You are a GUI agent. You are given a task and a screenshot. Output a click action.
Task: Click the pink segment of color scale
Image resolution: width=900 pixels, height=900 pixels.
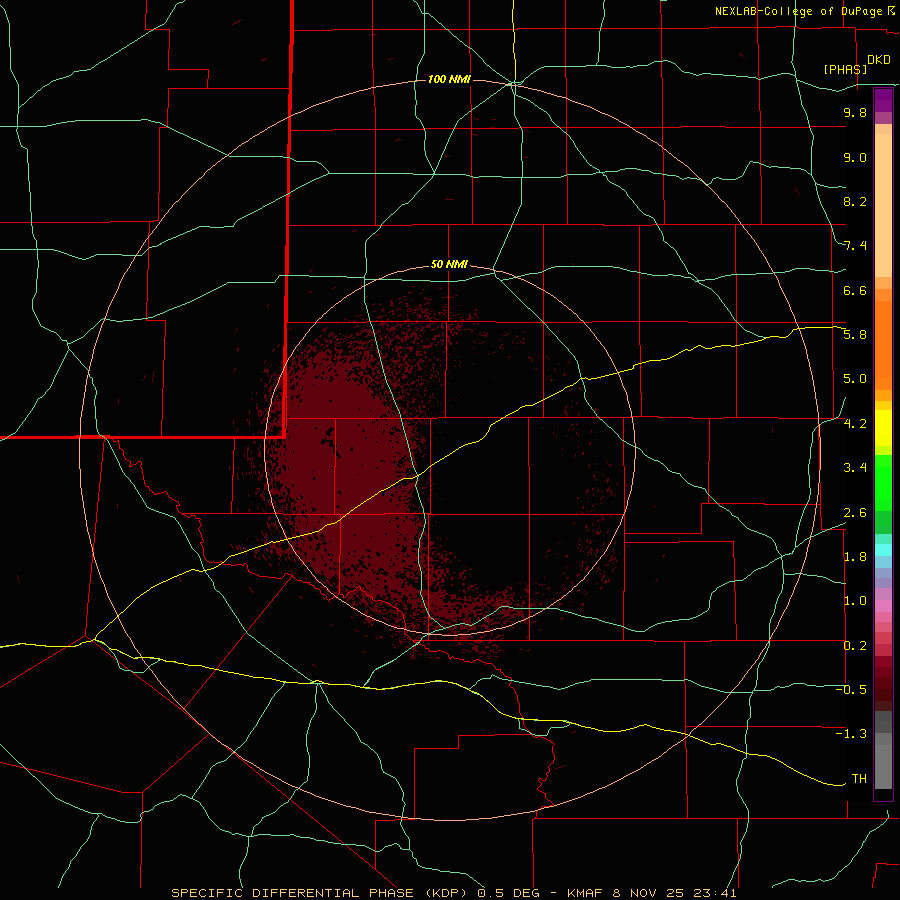pos(883,606)
